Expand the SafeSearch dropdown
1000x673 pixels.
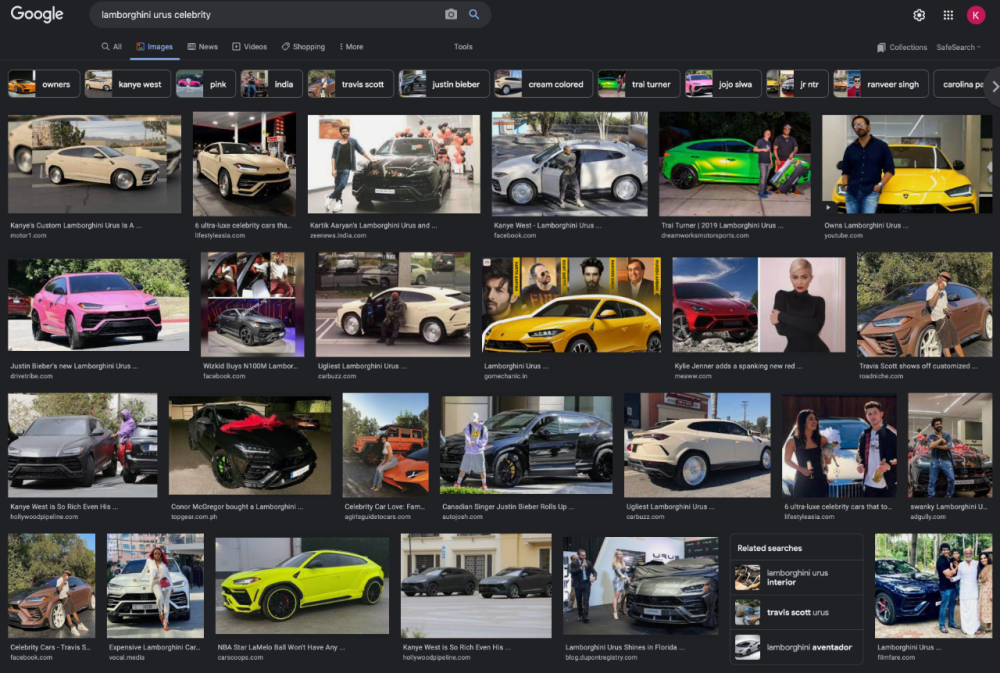point(958,47)
